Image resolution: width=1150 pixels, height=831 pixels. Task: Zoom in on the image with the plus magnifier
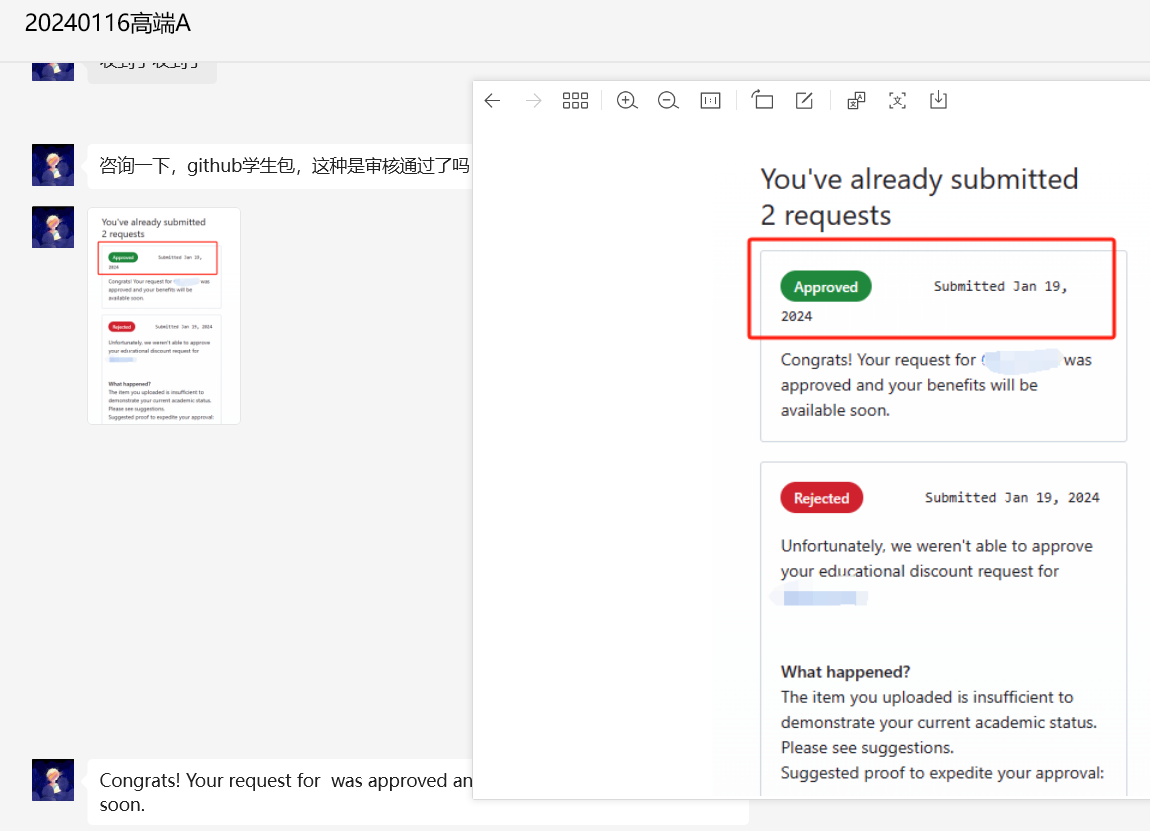tap(627, 100)
